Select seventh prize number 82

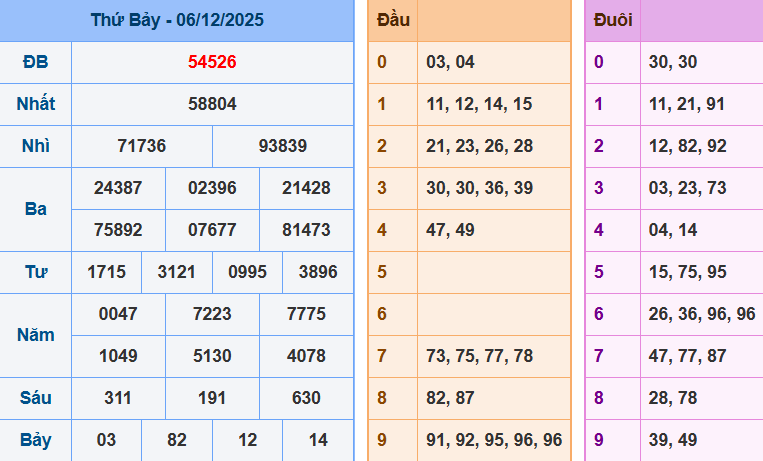[177, 440]
